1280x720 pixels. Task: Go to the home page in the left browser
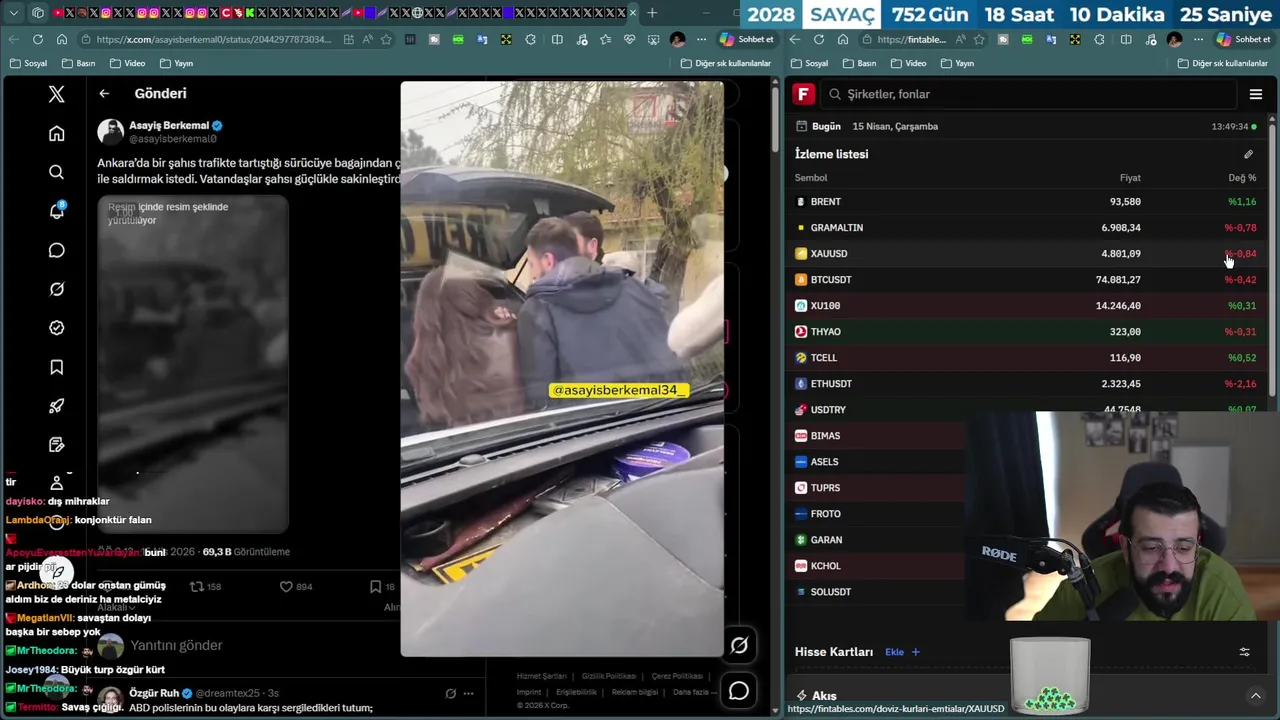point(62,39)
